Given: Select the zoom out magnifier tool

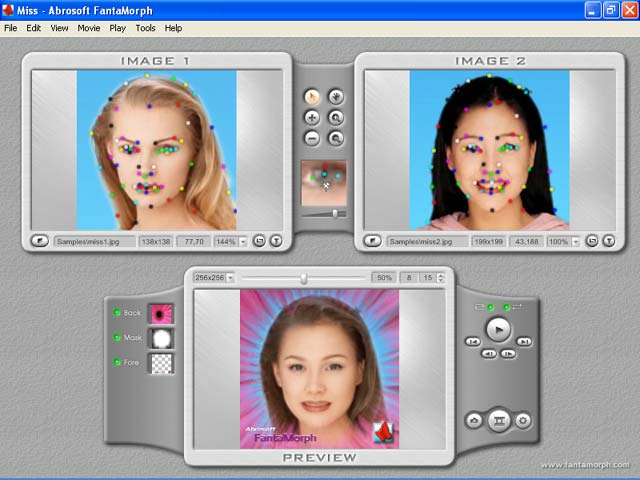Looking at the screenshot, I should (x=336, y=138).
